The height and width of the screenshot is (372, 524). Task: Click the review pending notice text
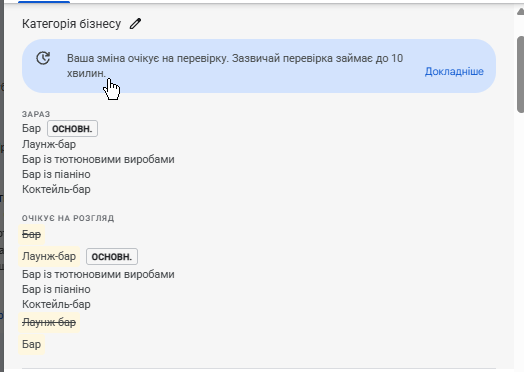coord(235,66)
